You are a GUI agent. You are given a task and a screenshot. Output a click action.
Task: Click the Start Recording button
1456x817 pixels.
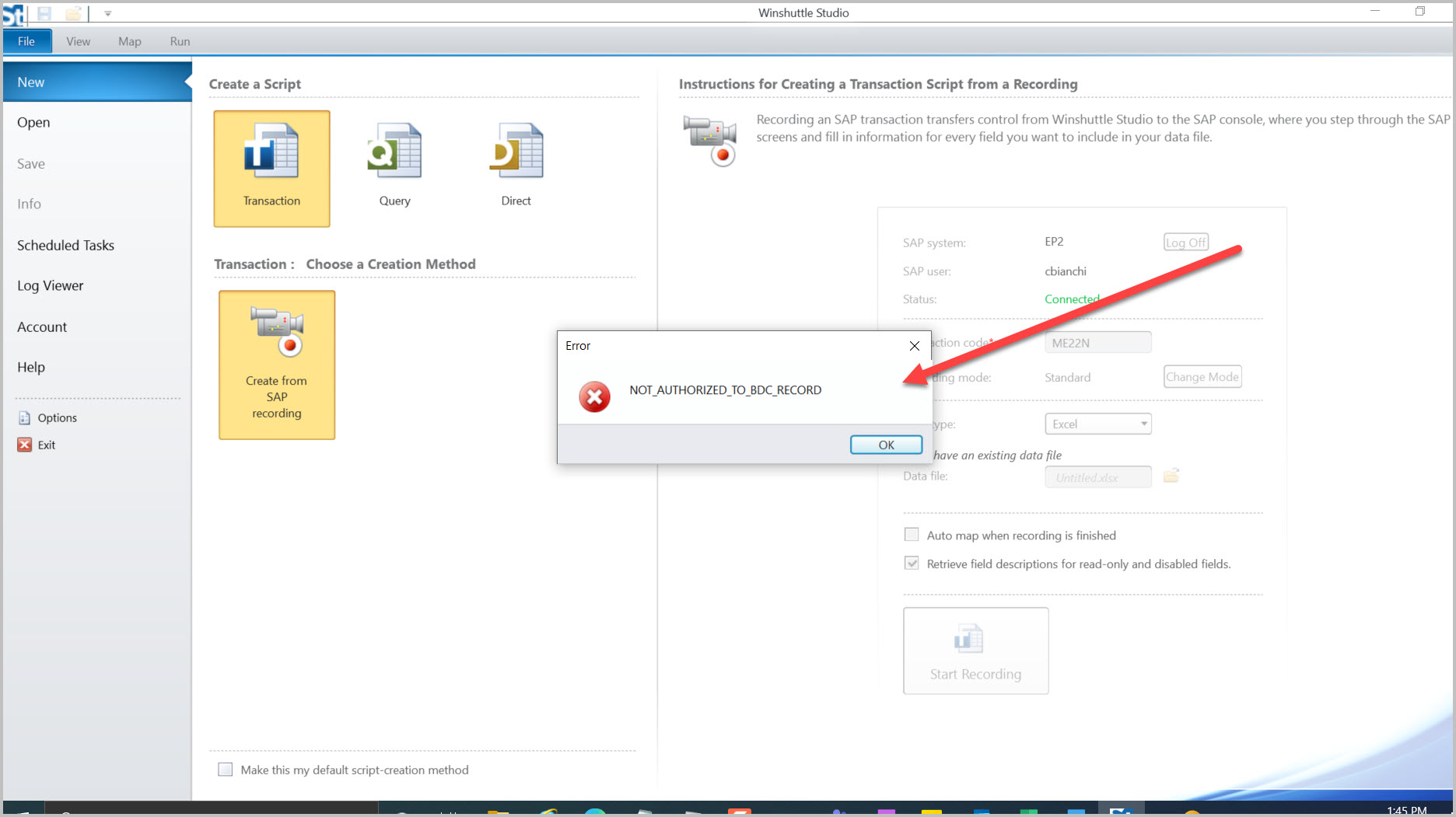point(976,651)
